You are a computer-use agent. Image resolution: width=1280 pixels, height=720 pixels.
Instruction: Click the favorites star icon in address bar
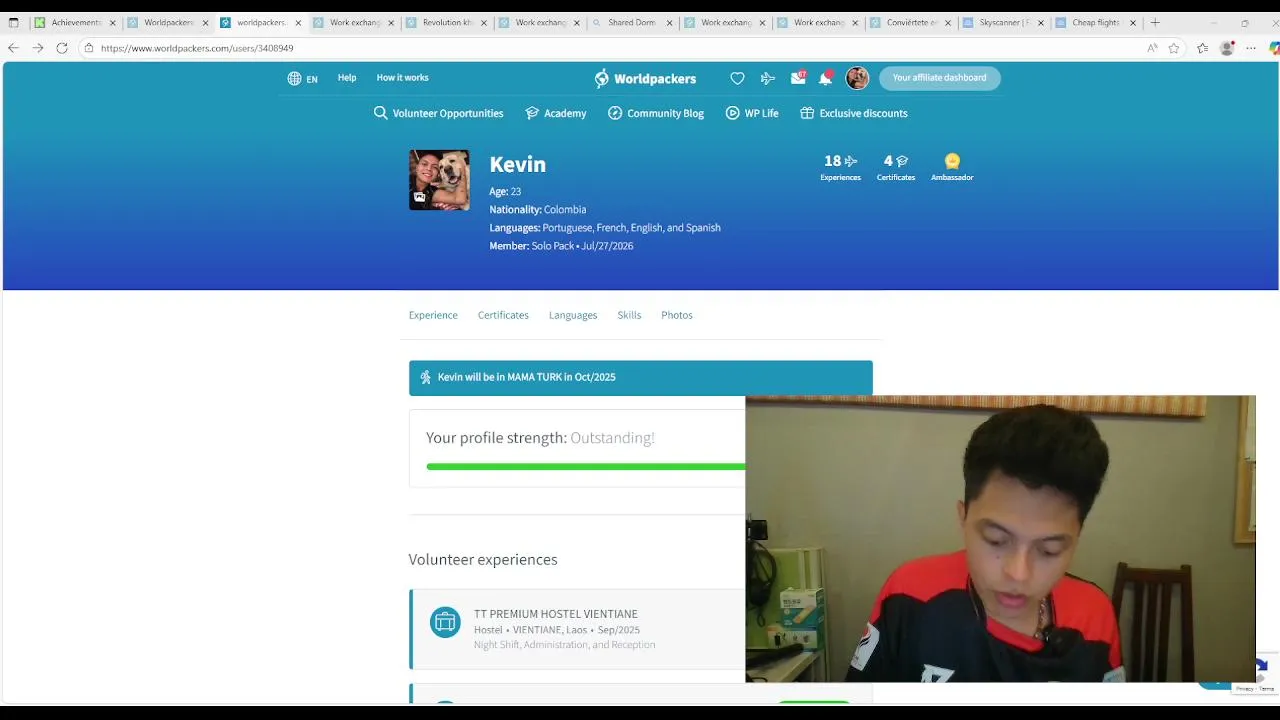pos(1174,48)
